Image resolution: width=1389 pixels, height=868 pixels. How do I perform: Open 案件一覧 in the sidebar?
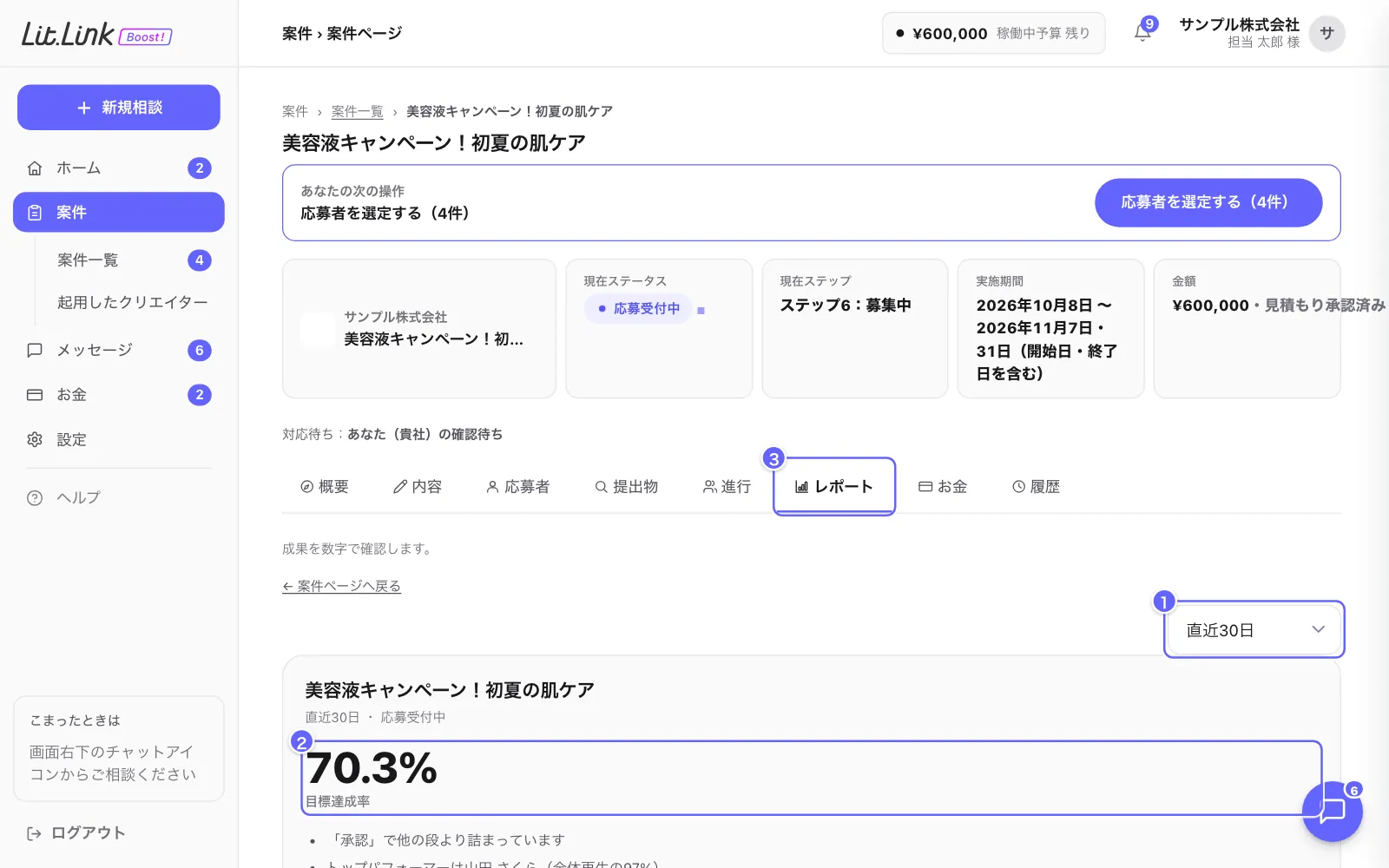pos(130,260)
